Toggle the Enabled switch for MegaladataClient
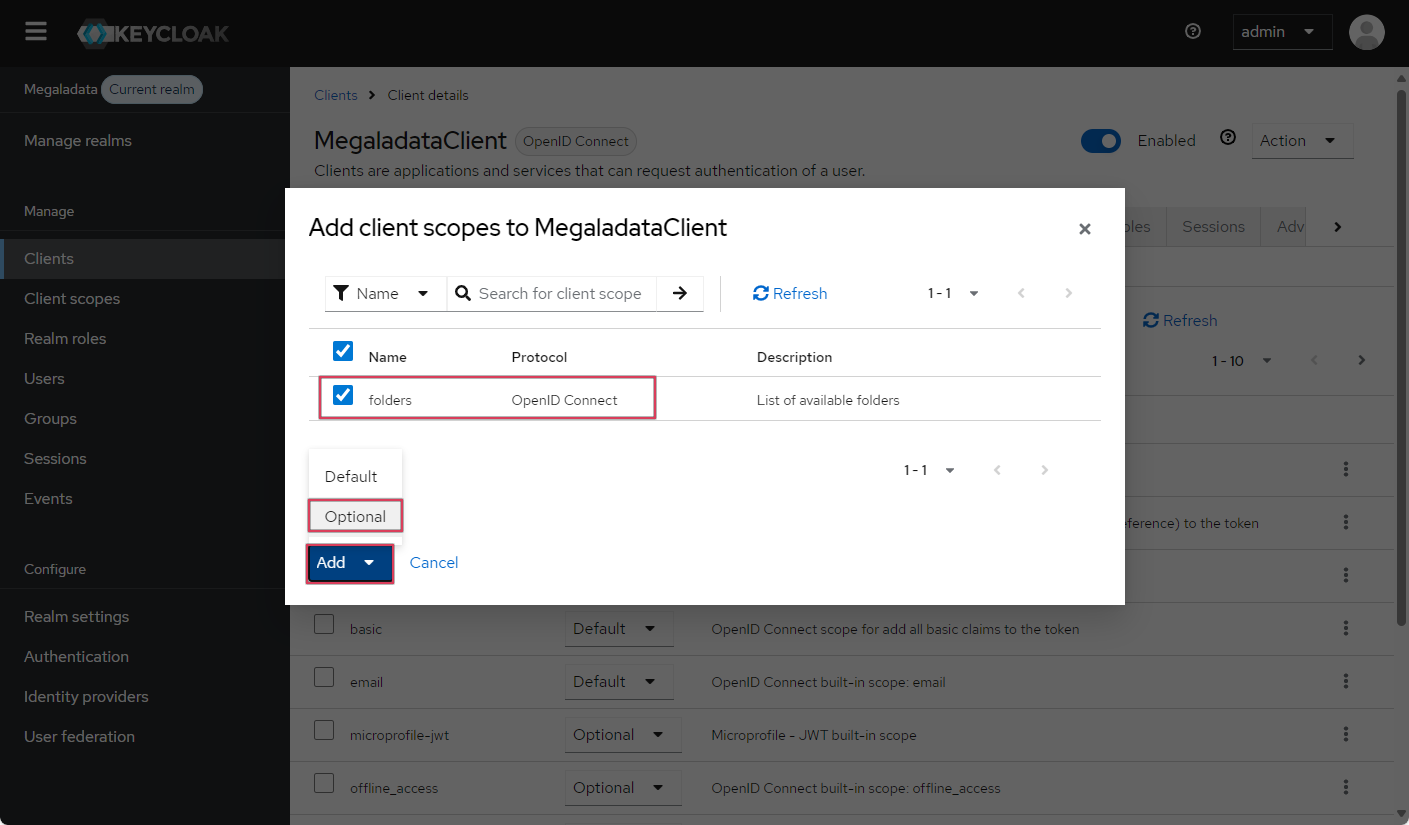This screenshot has height=825, width=1409. coord(1101,141)
